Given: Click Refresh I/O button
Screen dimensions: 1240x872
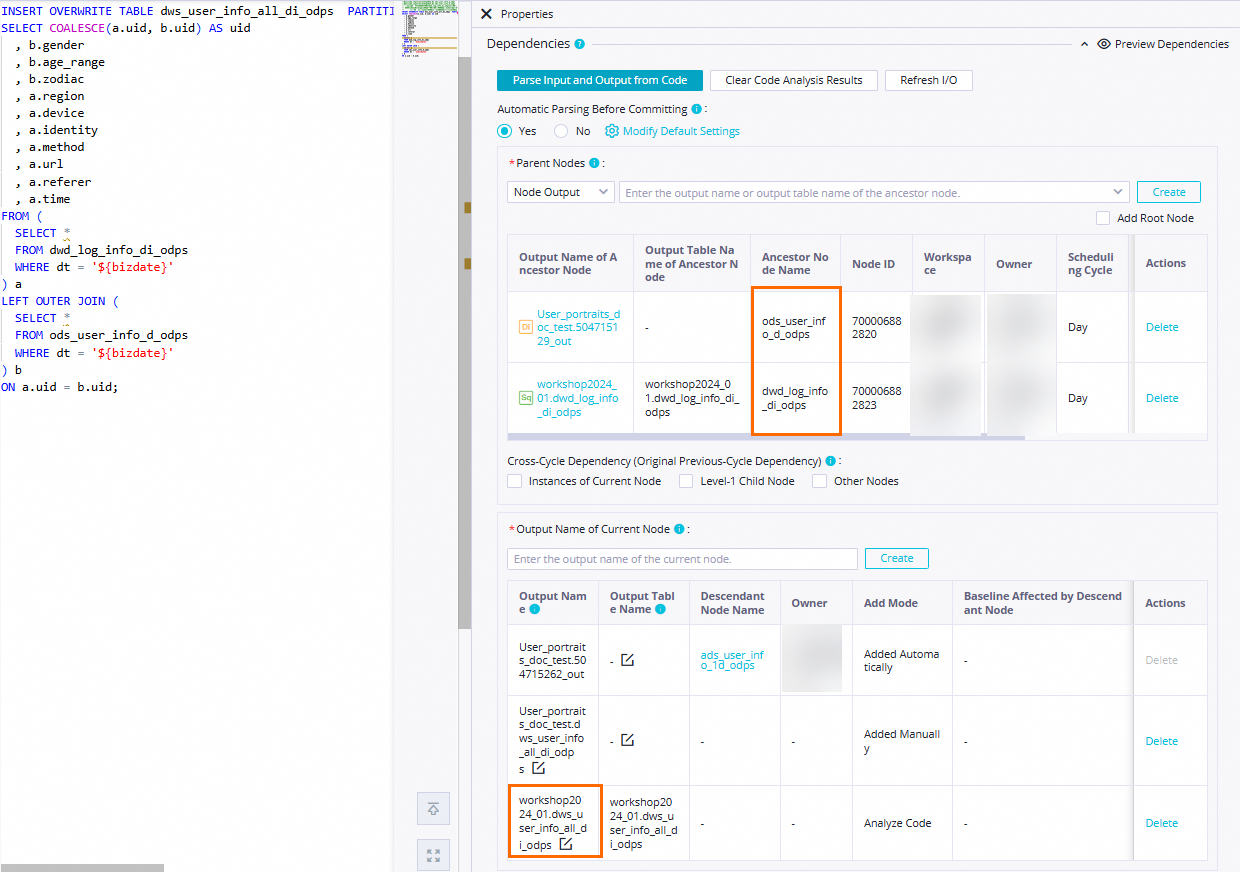Looking at the screenshot, I should pyautogui.click(x=928, y=80).
